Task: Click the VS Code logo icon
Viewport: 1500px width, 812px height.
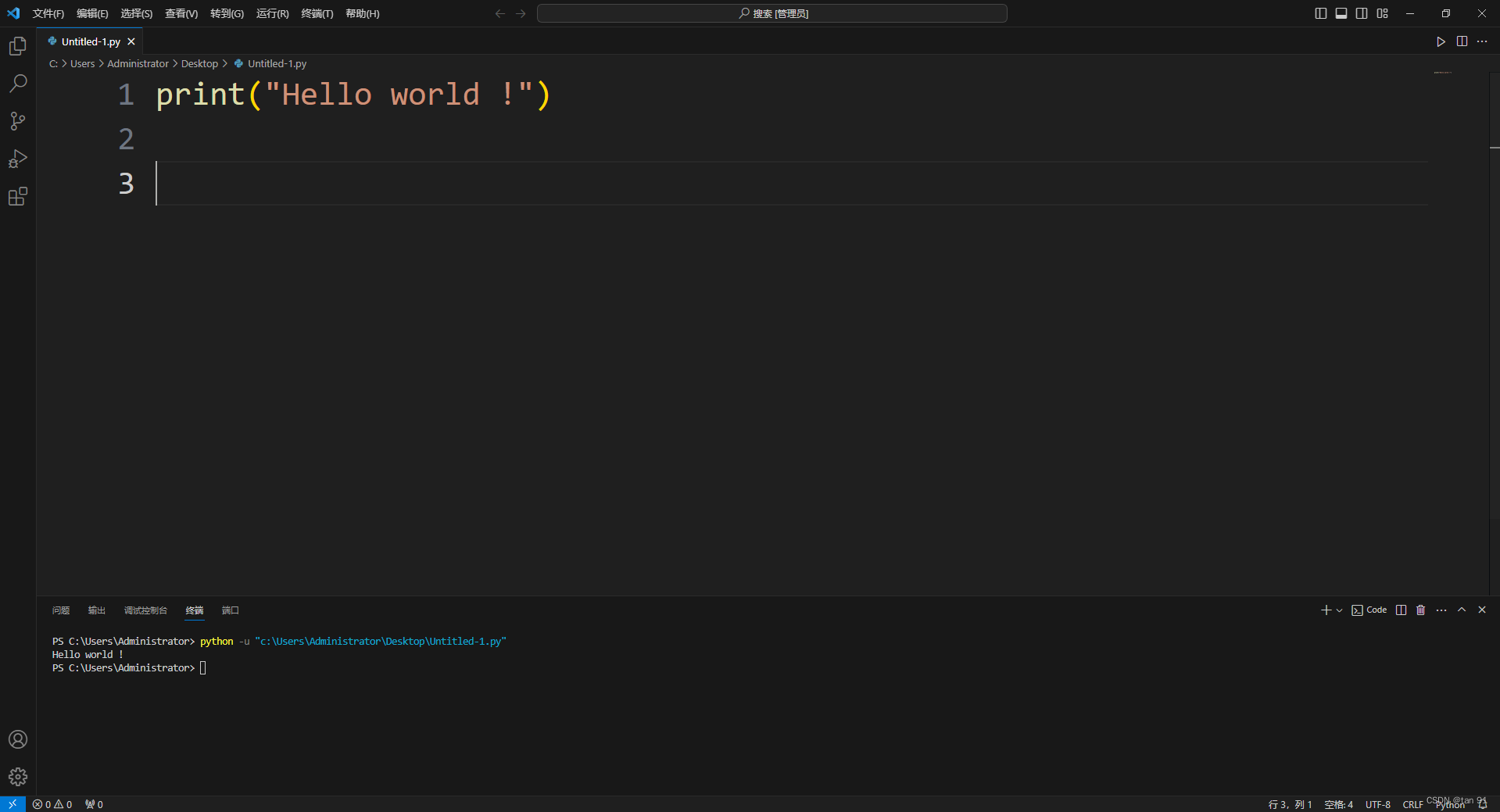Action: tap(13, 13)
